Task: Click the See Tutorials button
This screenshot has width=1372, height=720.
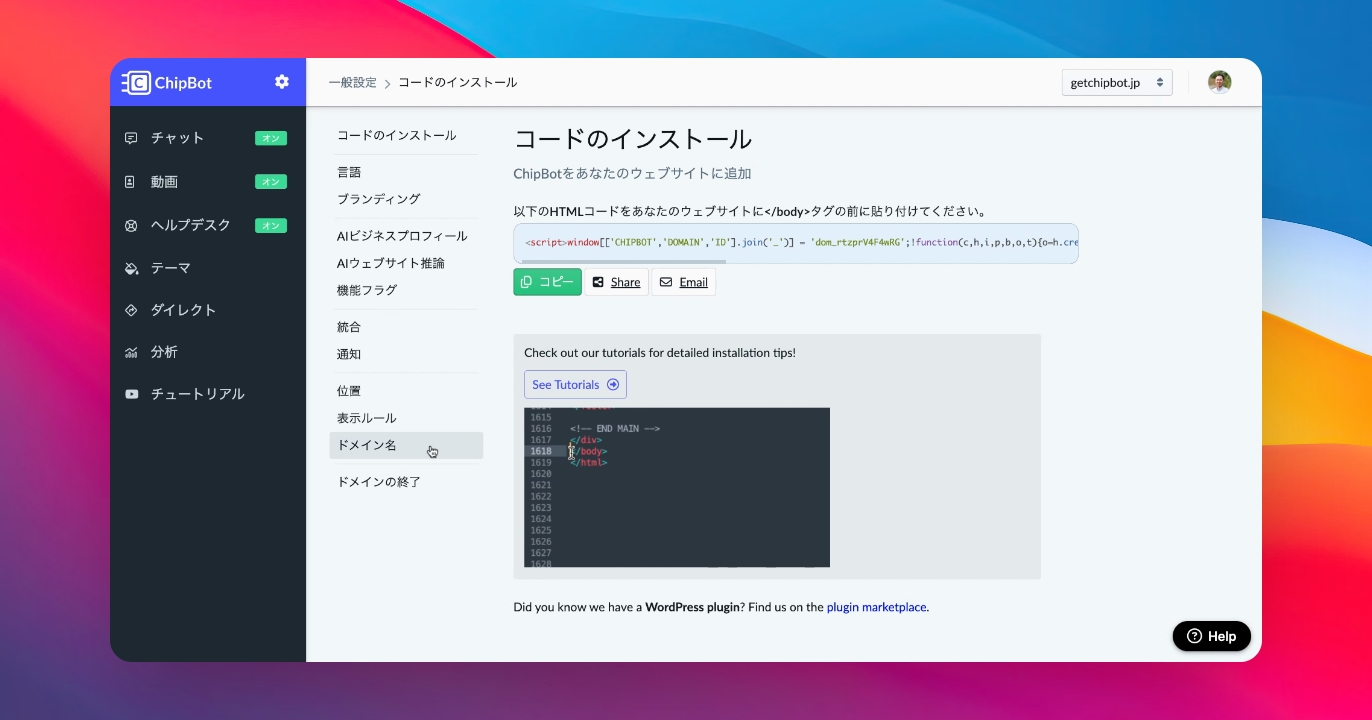Action: point(575,385)
